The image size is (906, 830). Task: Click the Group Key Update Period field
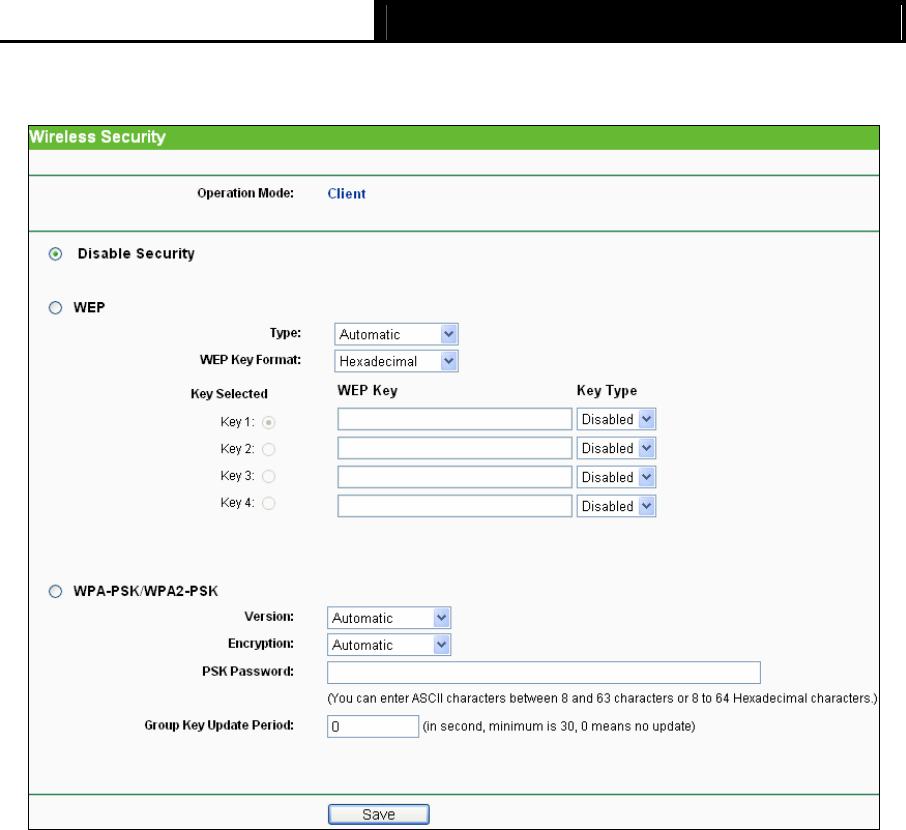(373, 726)
